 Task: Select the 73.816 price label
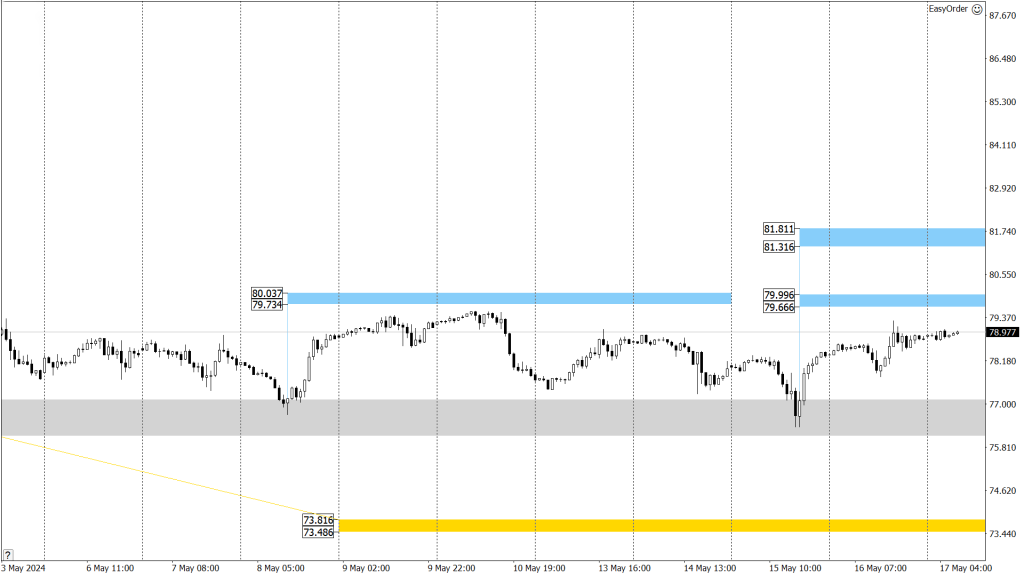pyautogui.click(x=318, y=520)
